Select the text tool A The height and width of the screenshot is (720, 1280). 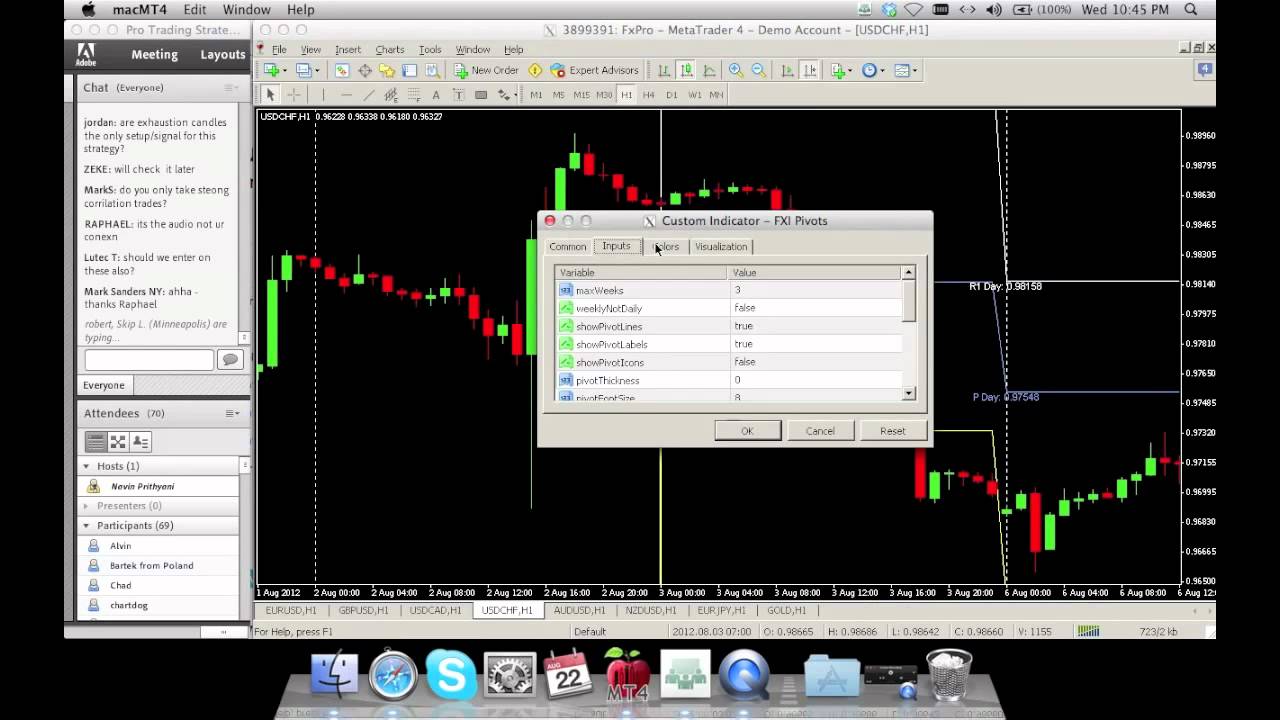click(436, 95)
